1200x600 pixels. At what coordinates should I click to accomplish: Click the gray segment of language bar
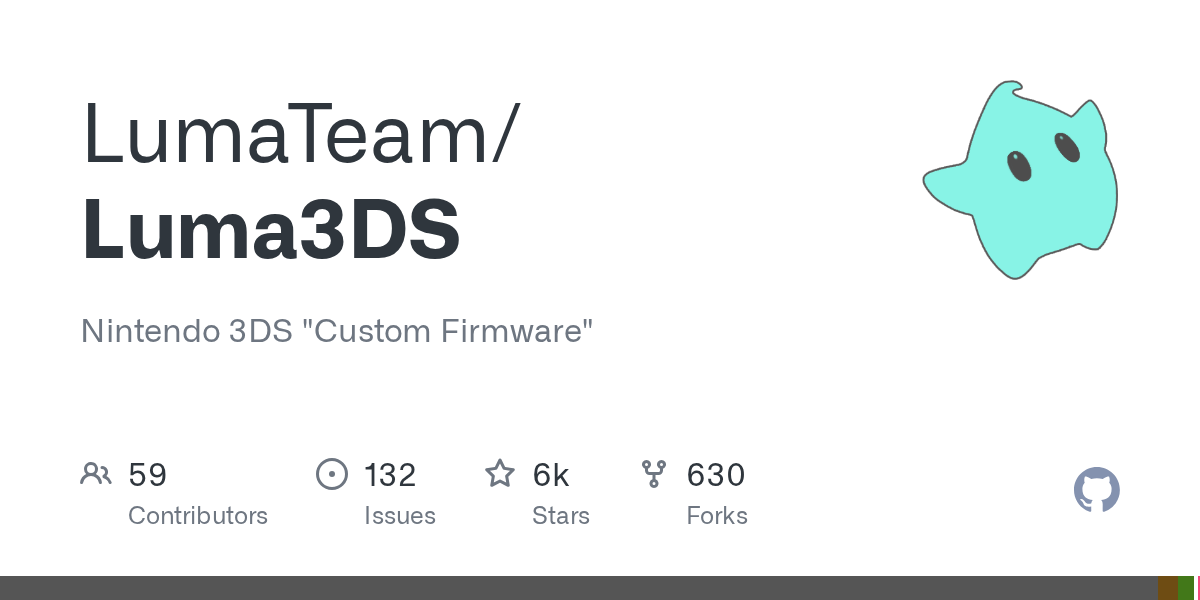tap(579, 588)
